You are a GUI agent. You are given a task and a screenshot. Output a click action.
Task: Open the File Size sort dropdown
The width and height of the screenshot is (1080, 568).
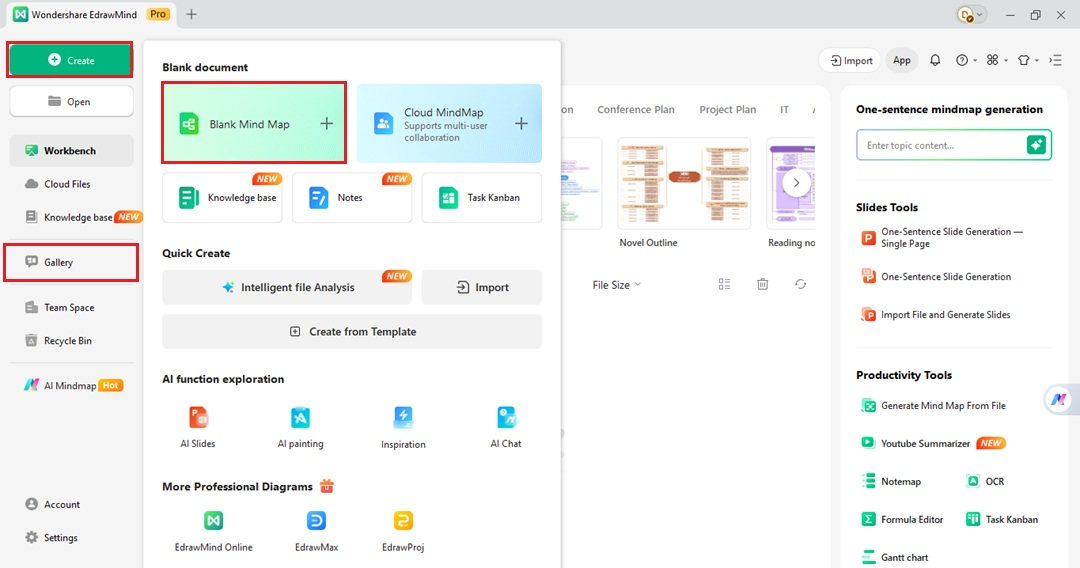[x=616, y=284]
